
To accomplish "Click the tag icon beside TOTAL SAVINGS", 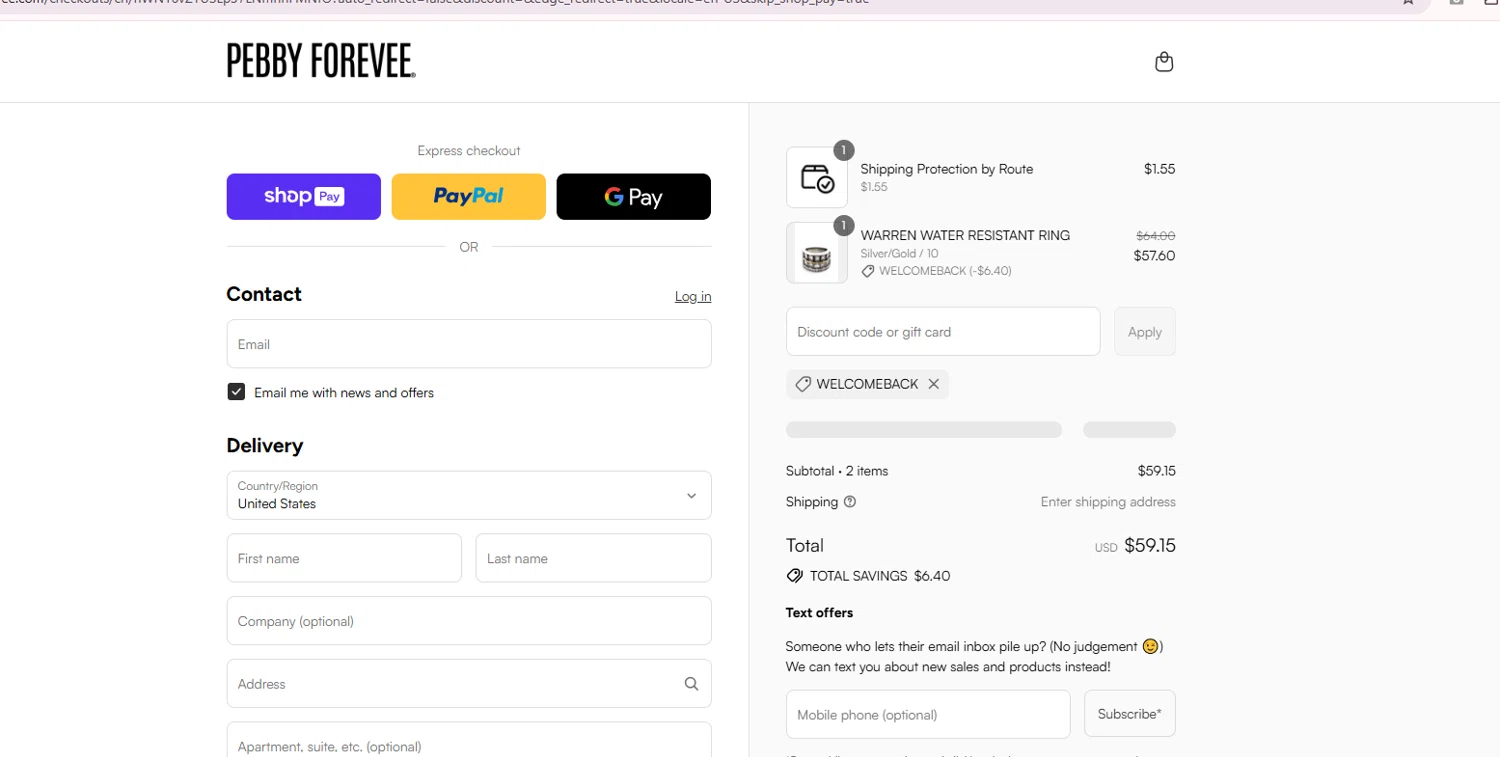I will click(795, 576).
